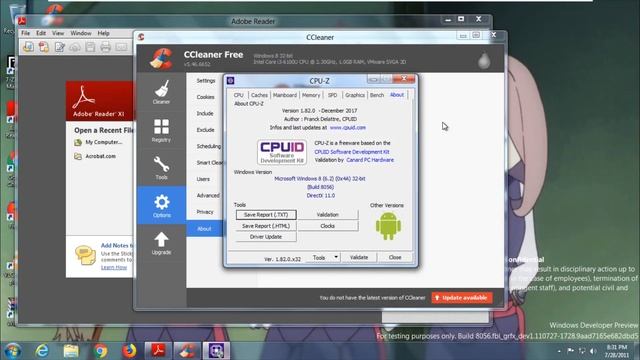Open the Tools wrench section in CCleaner
The height and width of the screenshot is (360, 640).
pyautogui.click(x=162, y=167)
